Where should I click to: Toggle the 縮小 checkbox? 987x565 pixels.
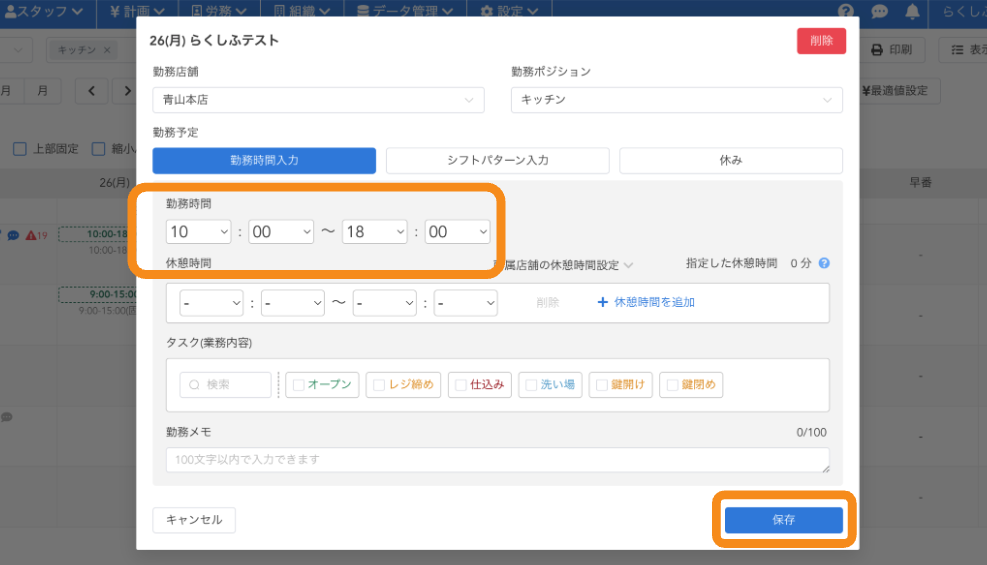98,149
